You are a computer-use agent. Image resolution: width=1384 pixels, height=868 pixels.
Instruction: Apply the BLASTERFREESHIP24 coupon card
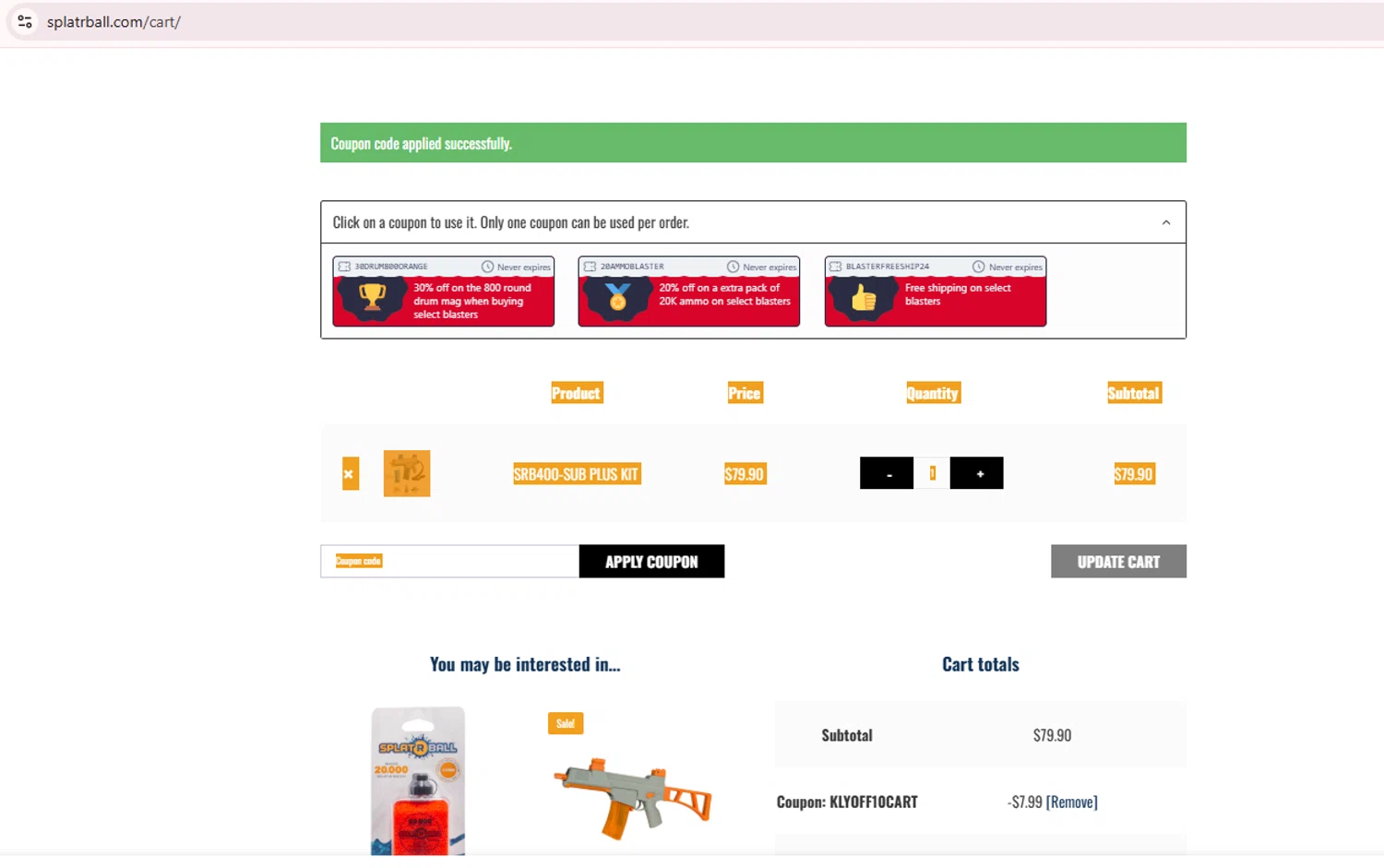[936, 291]
